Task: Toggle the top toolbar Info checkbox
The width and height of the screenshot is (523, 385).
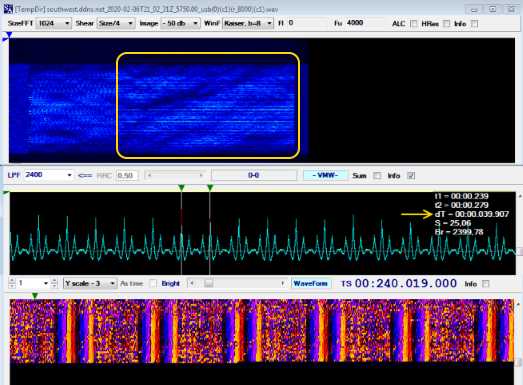Action: 474,24
